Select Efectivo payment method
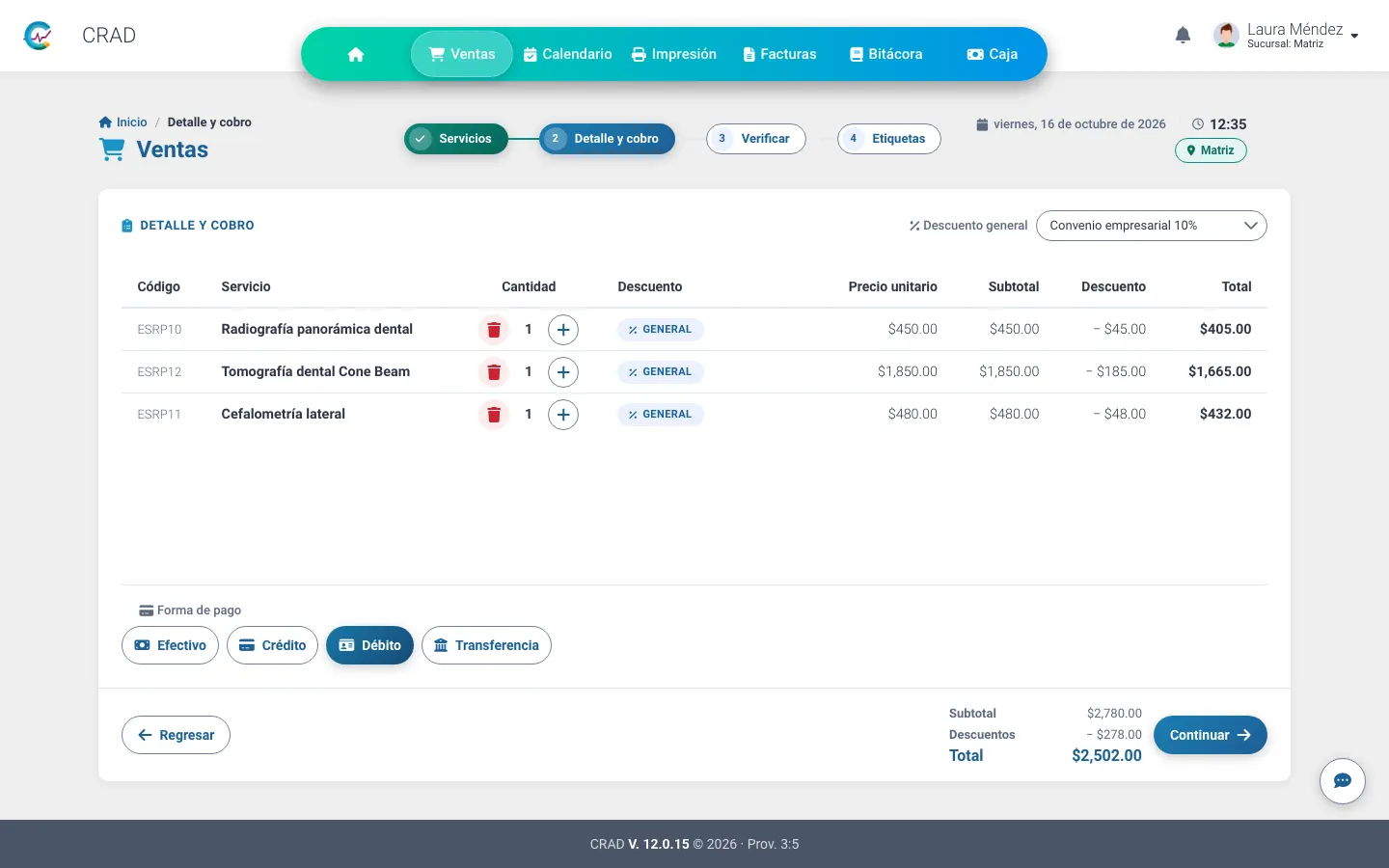Image resolution: width=1389 pixels, height=868 pixels. pyautogui.click(x=170, y=645)
